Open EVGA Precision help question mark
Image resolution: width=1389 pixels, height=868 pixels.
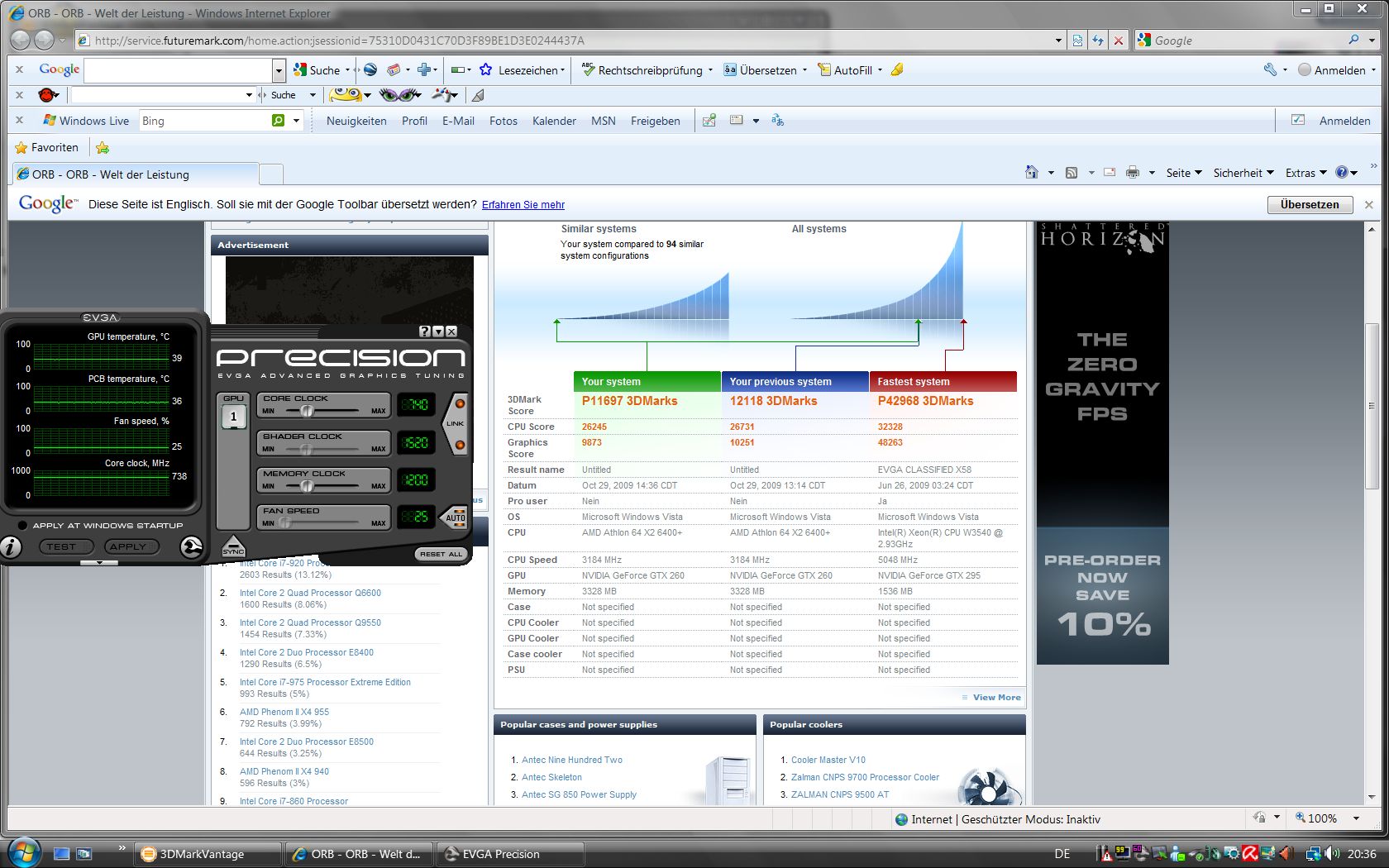pyautogui.click(x=425, y=331)
